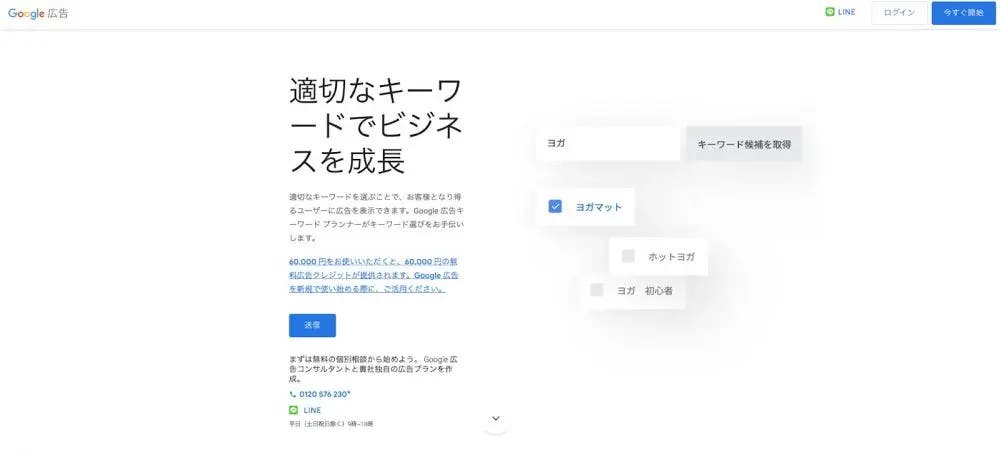
Task: Click the blue 送信 button
Action: tap(312, 325)
